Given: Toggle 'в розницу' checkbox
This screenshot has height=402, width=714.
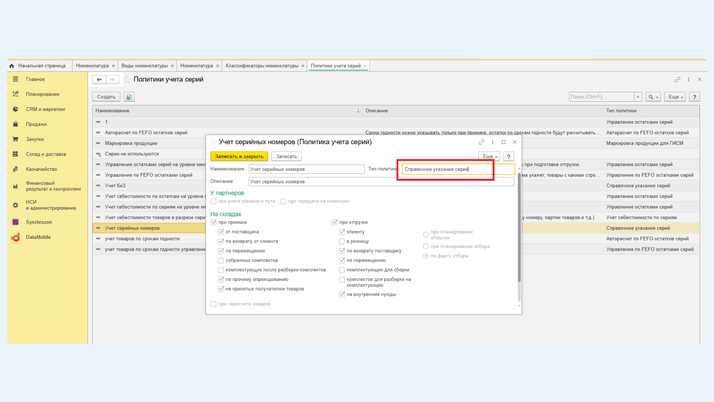Looking at the screenshot, I should coord(342,241).
